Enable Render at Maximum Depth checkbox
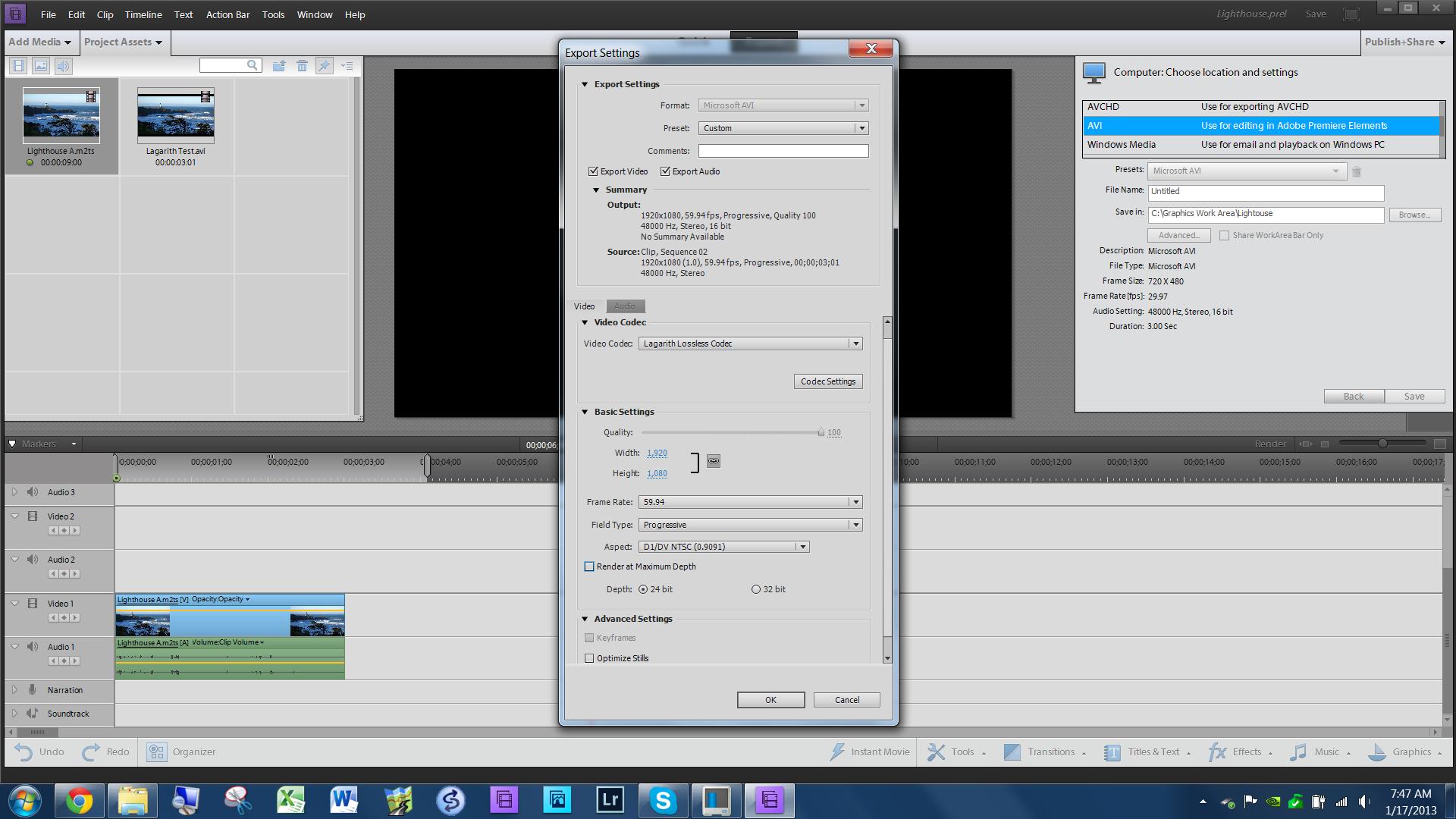The height and width of the screenshot is (819, 1456). 589,566
